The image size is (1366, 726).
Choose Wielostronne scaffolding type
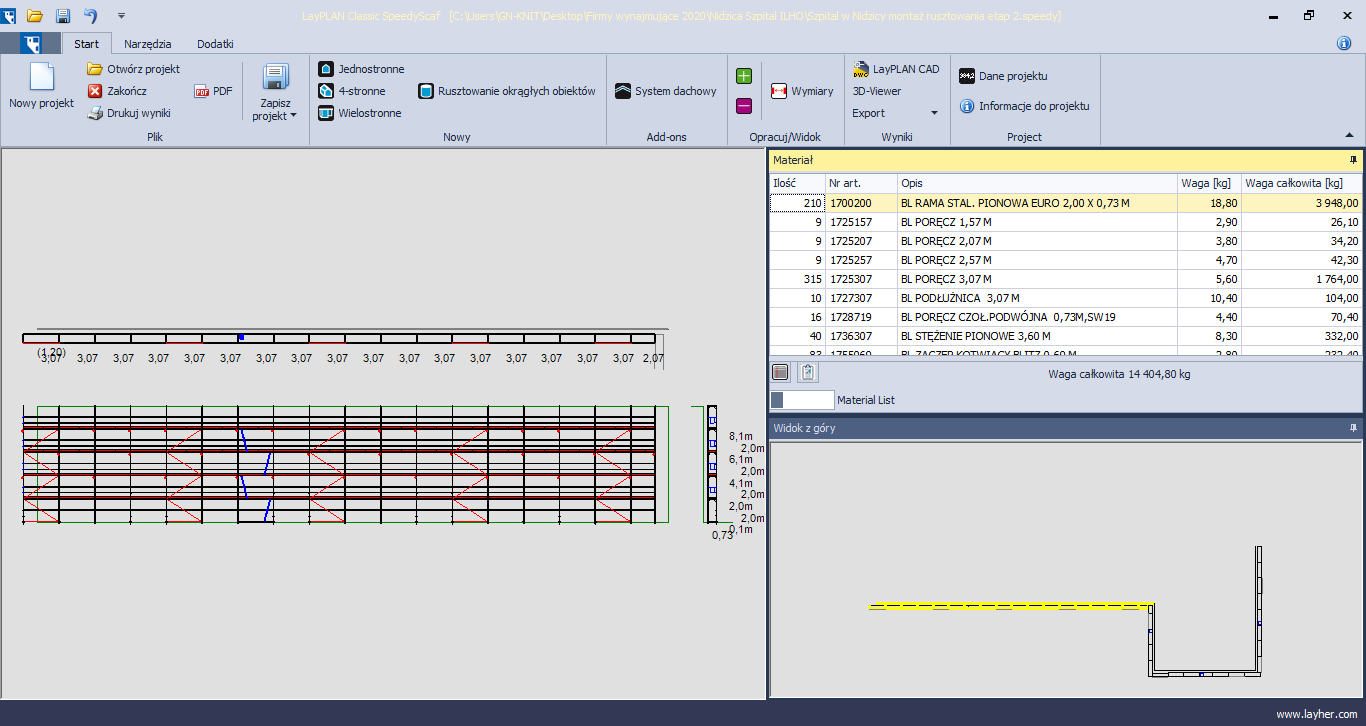pyautogui.click(x=326, y=113)
